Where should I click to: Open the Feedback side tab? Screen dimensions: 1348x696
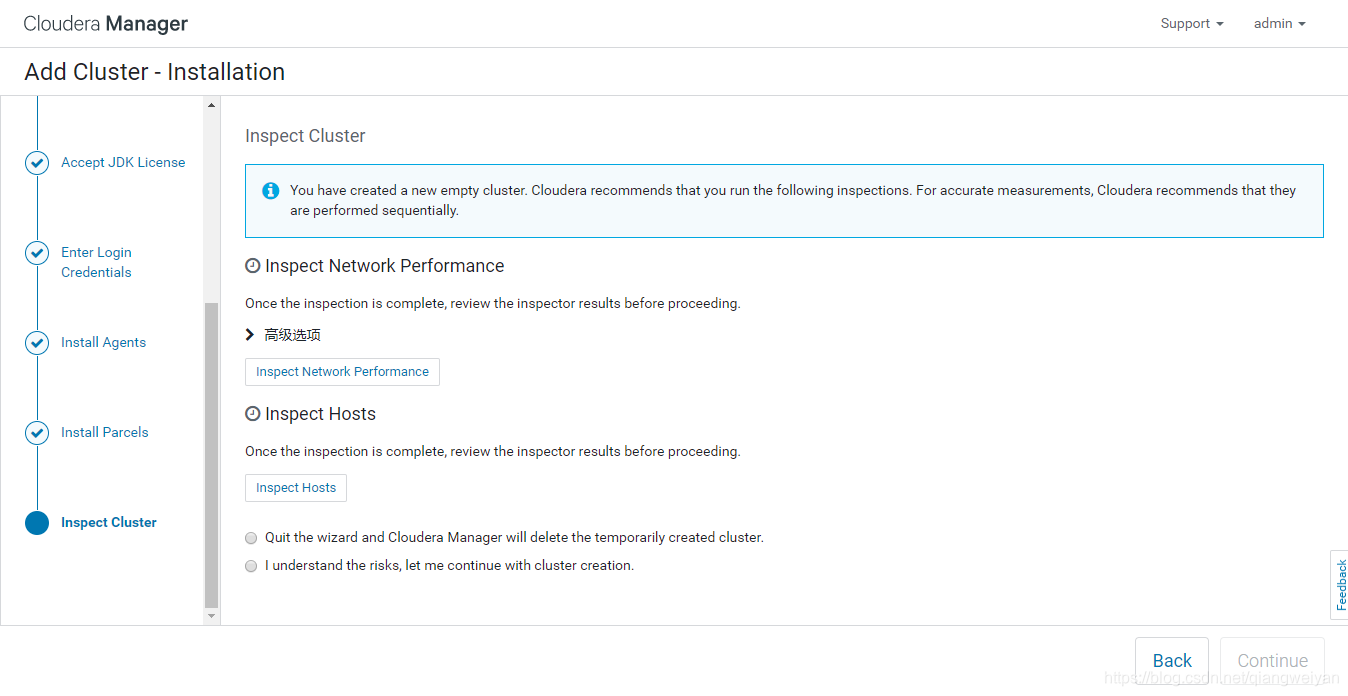pos(1340,585)
